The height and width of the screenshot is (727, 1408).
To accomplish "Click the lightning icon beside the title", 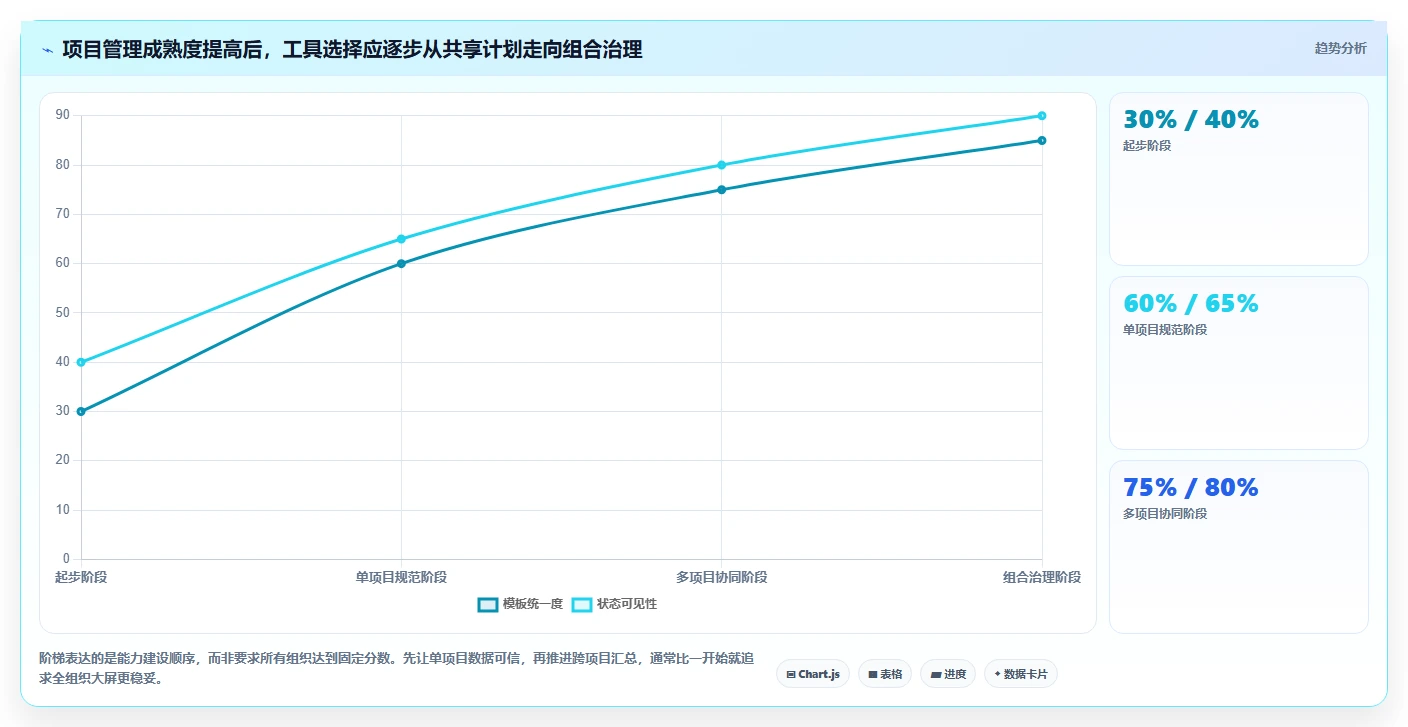I will tap(47, 50).
